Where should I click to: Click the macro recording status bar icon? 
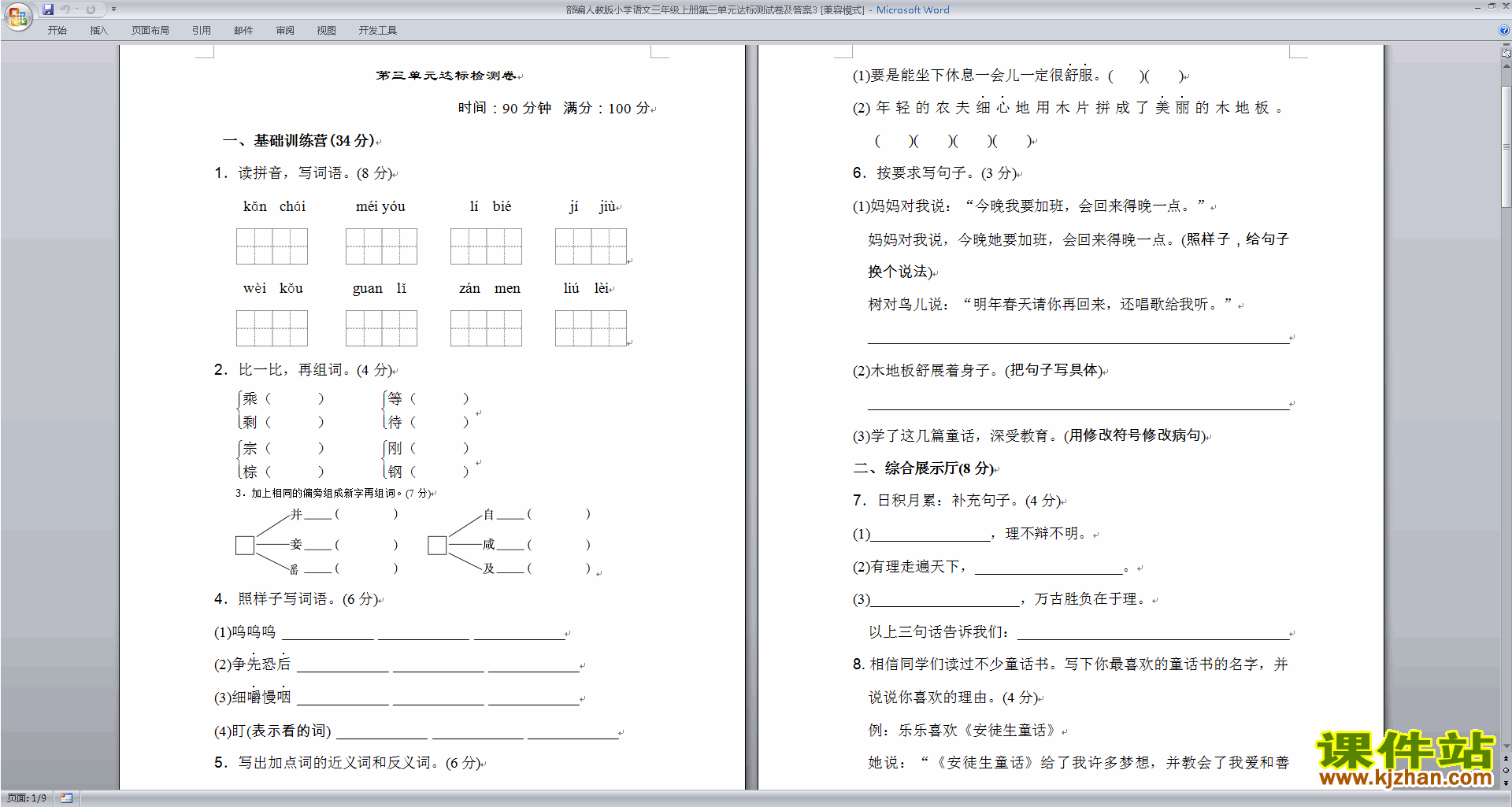(x=67, y=798)
